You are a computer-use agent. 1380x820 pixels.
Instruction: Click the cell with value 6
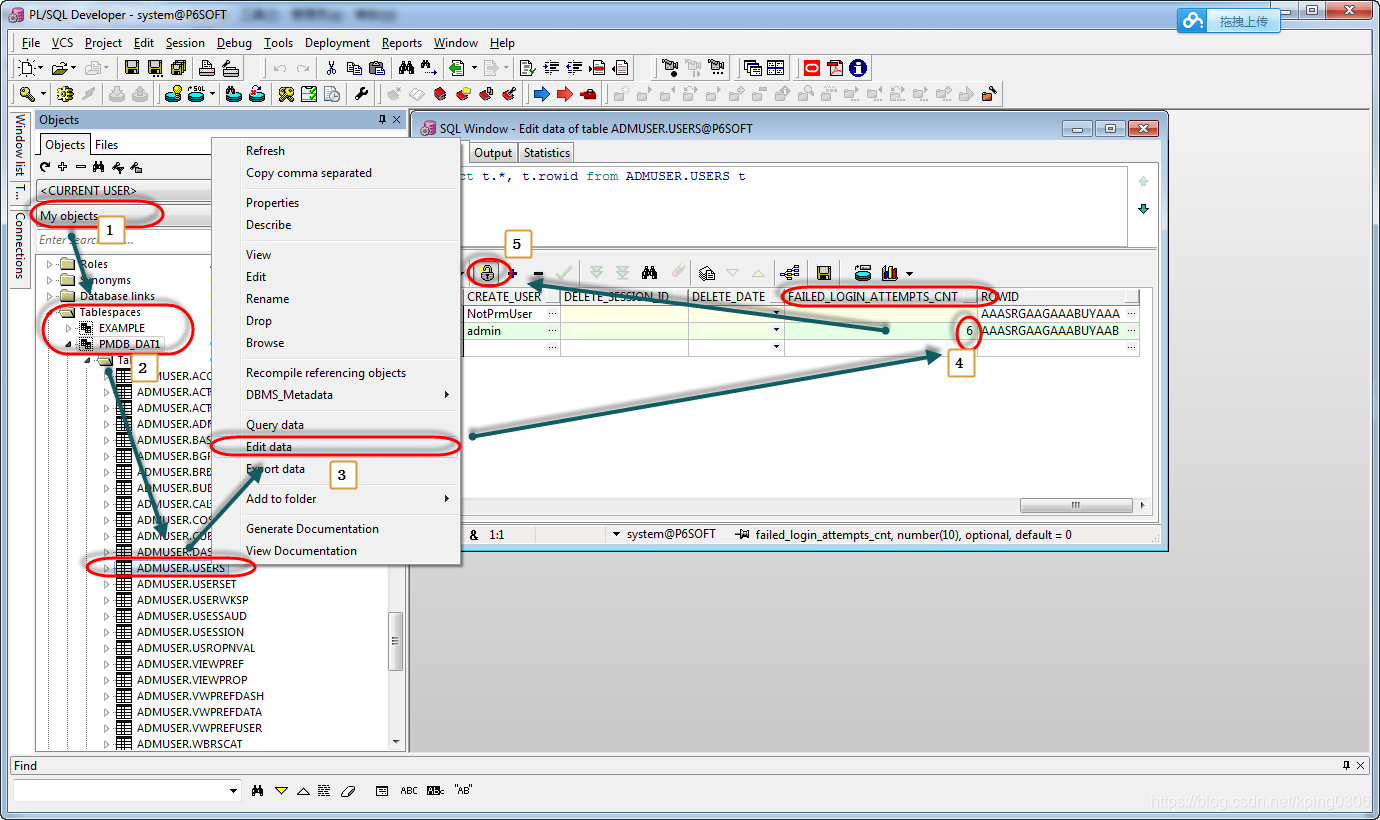click(x=881, y=331)
